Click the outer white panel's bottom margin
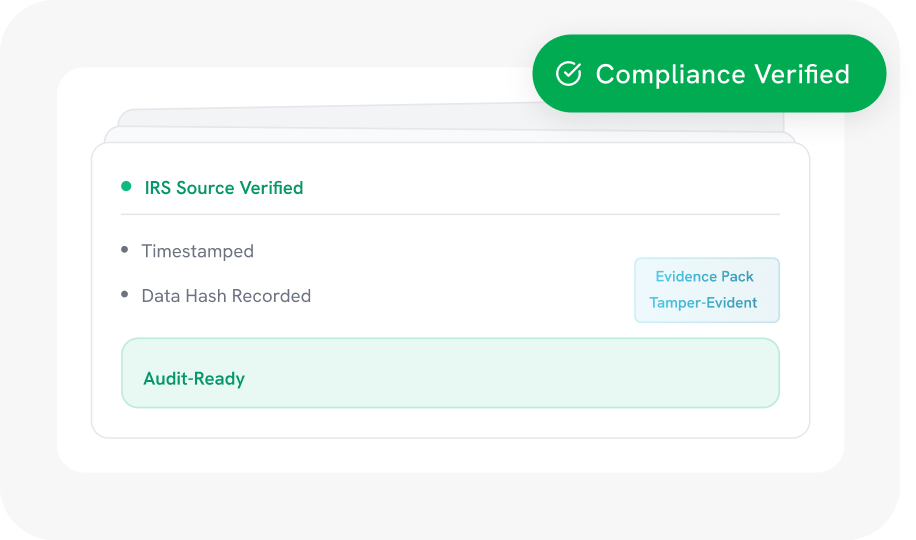The height and width of the screenshot is (540, 916). pos(450,455)
